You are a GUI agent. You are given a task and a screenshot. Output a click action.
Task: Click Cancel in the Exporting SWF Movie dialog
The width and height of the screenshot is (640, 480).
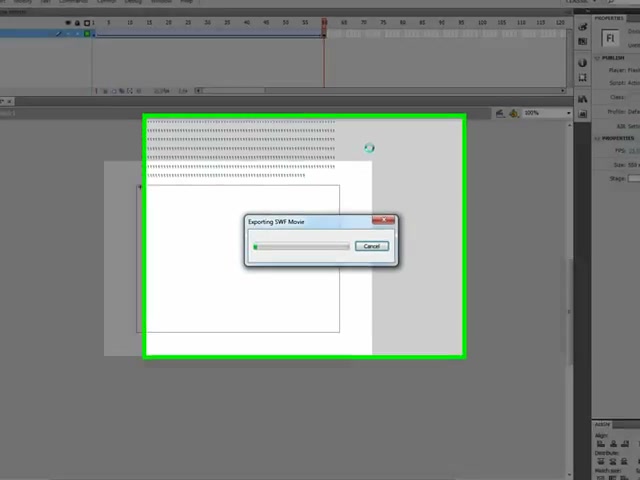371,246
